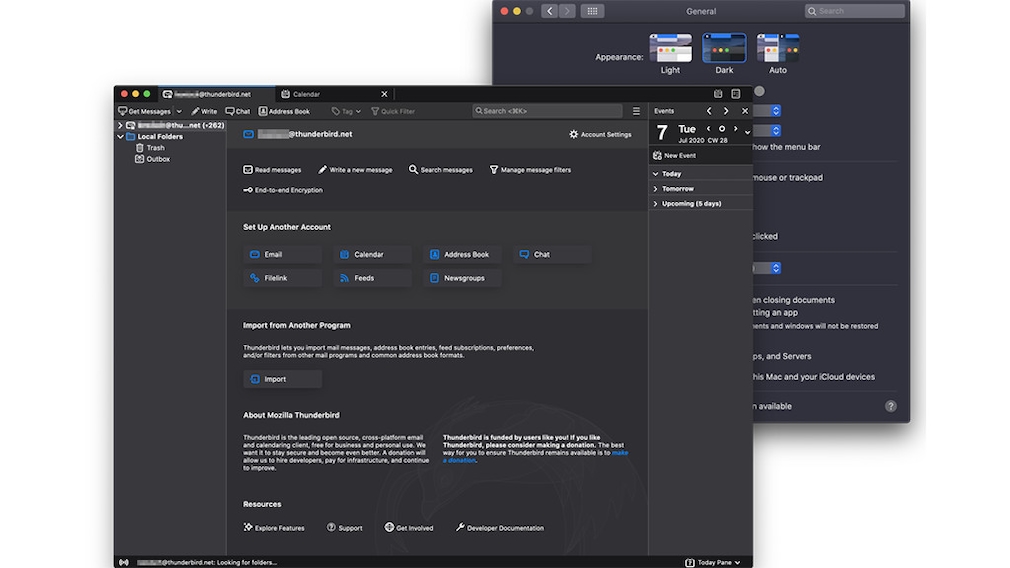Open Developer Documentation link
1010x568 pixels.
coord(500,527)
